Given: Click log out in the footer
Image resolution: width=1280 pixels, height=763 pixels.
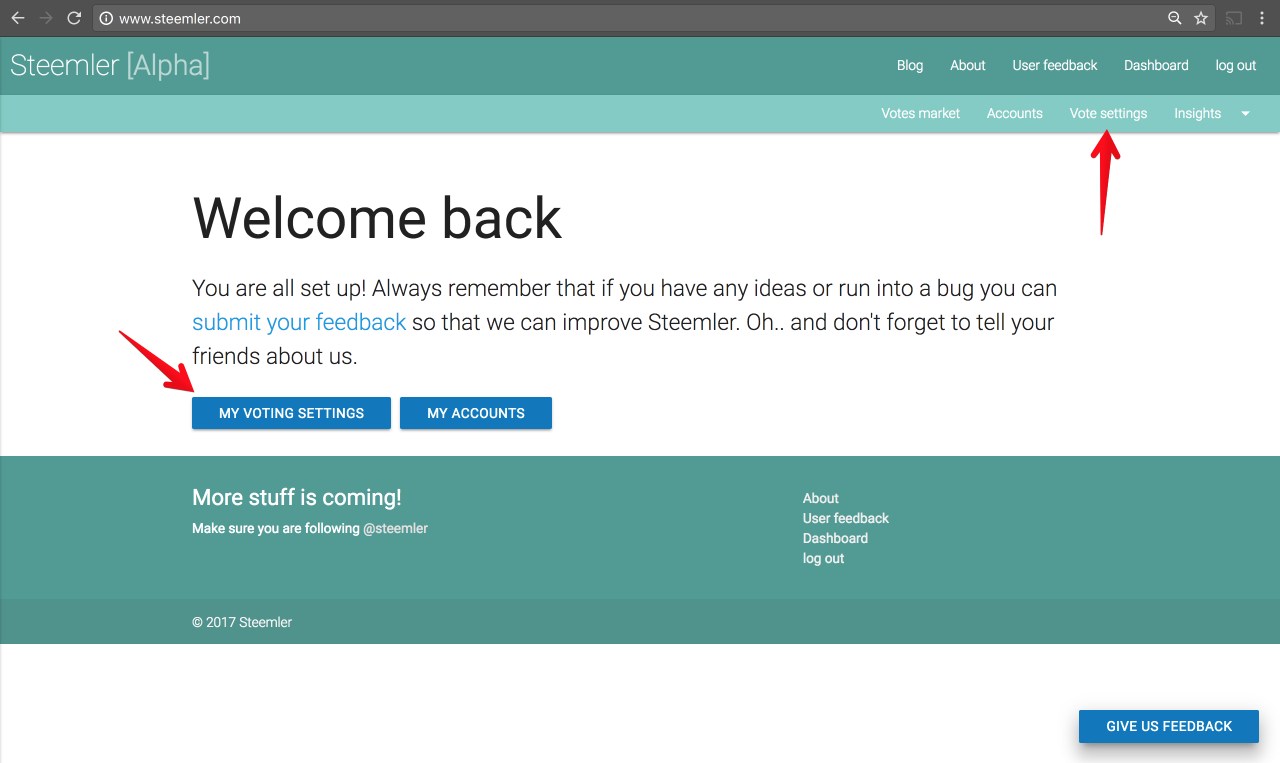Looking at the screenshot, I should coord(823,558).
